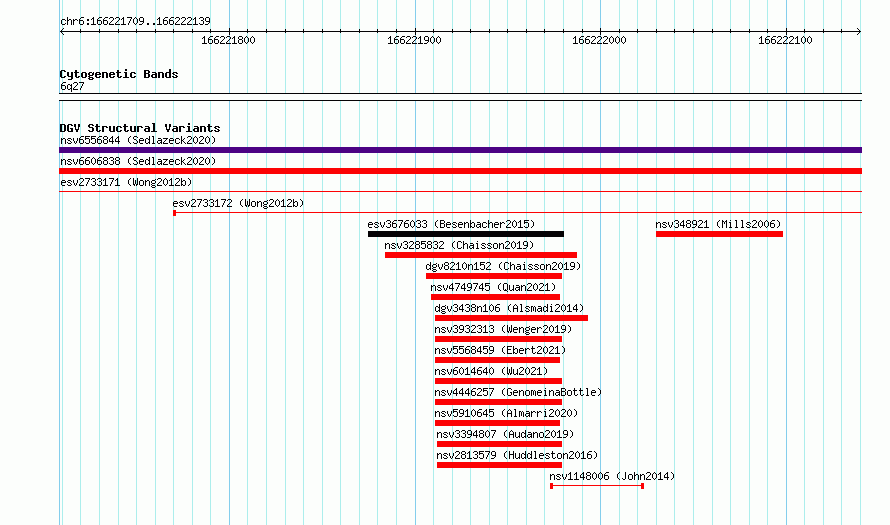The height and width of the screenshot is (525, 890).
Task: Open variant nsv348921 (Mills2006) label
Action: pyautogui.click(x=718, y=224)
